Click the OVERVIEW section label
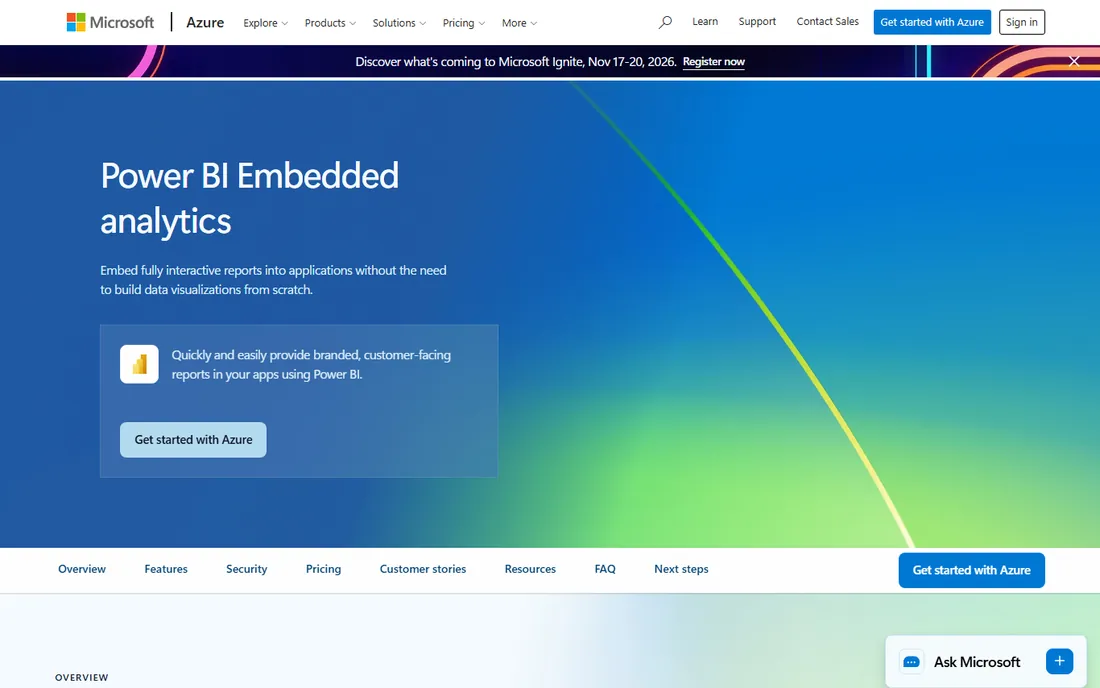The height and width of the screenshot is (688, 1100). click(81, 677)
